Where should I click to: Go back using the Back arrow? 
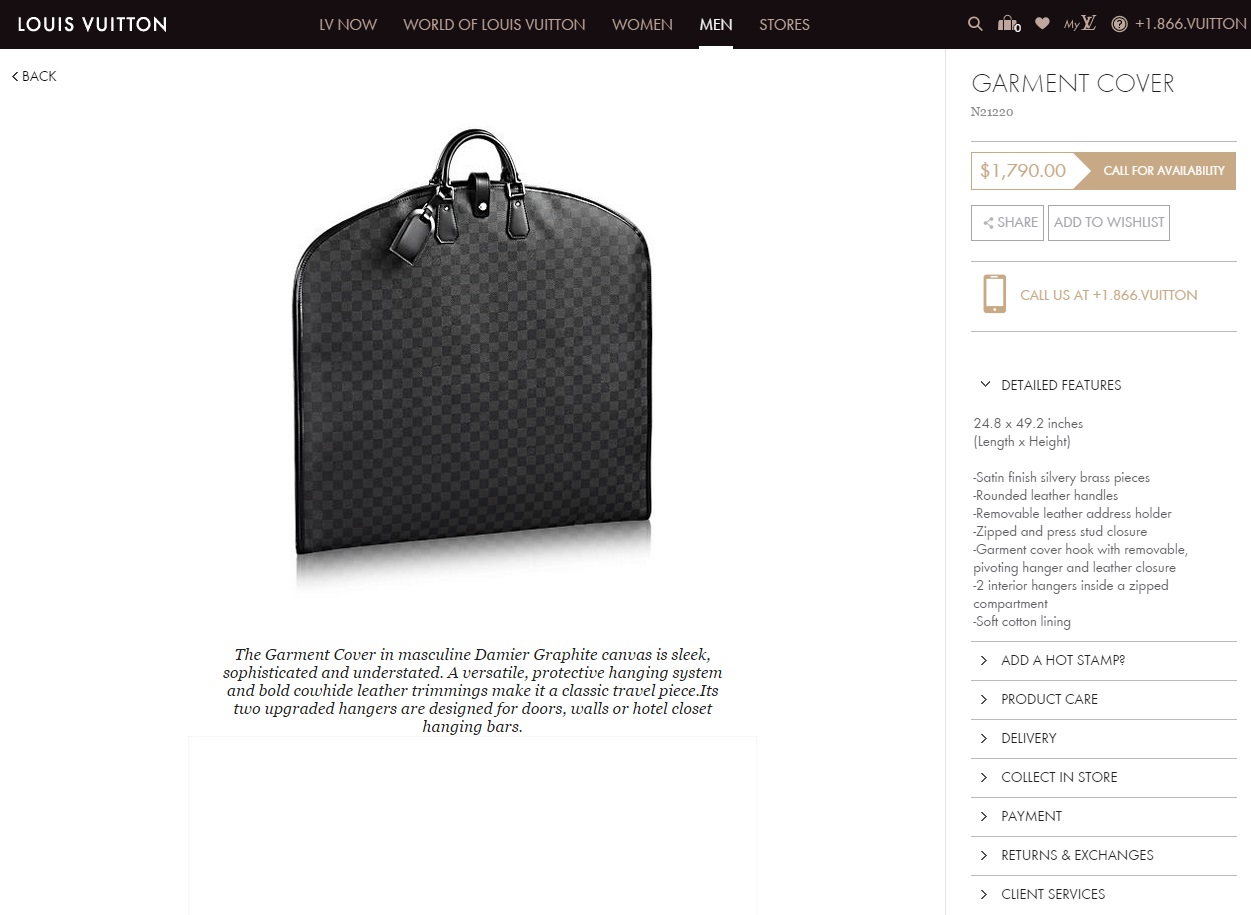click(x=34, y=76)
